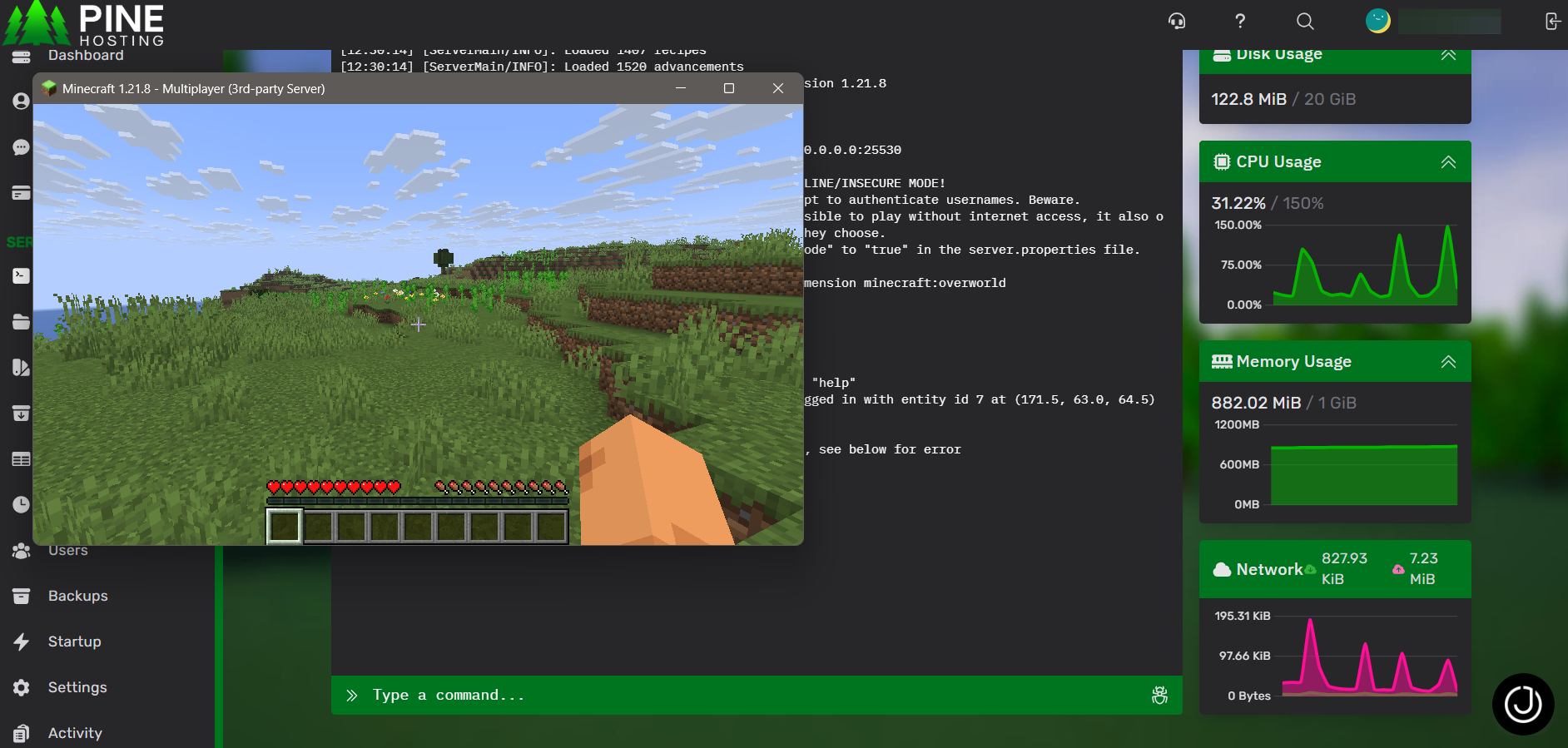Click the user avatar in the header
This screenshot has width=1568, height=748.
tap(1378, 21)
